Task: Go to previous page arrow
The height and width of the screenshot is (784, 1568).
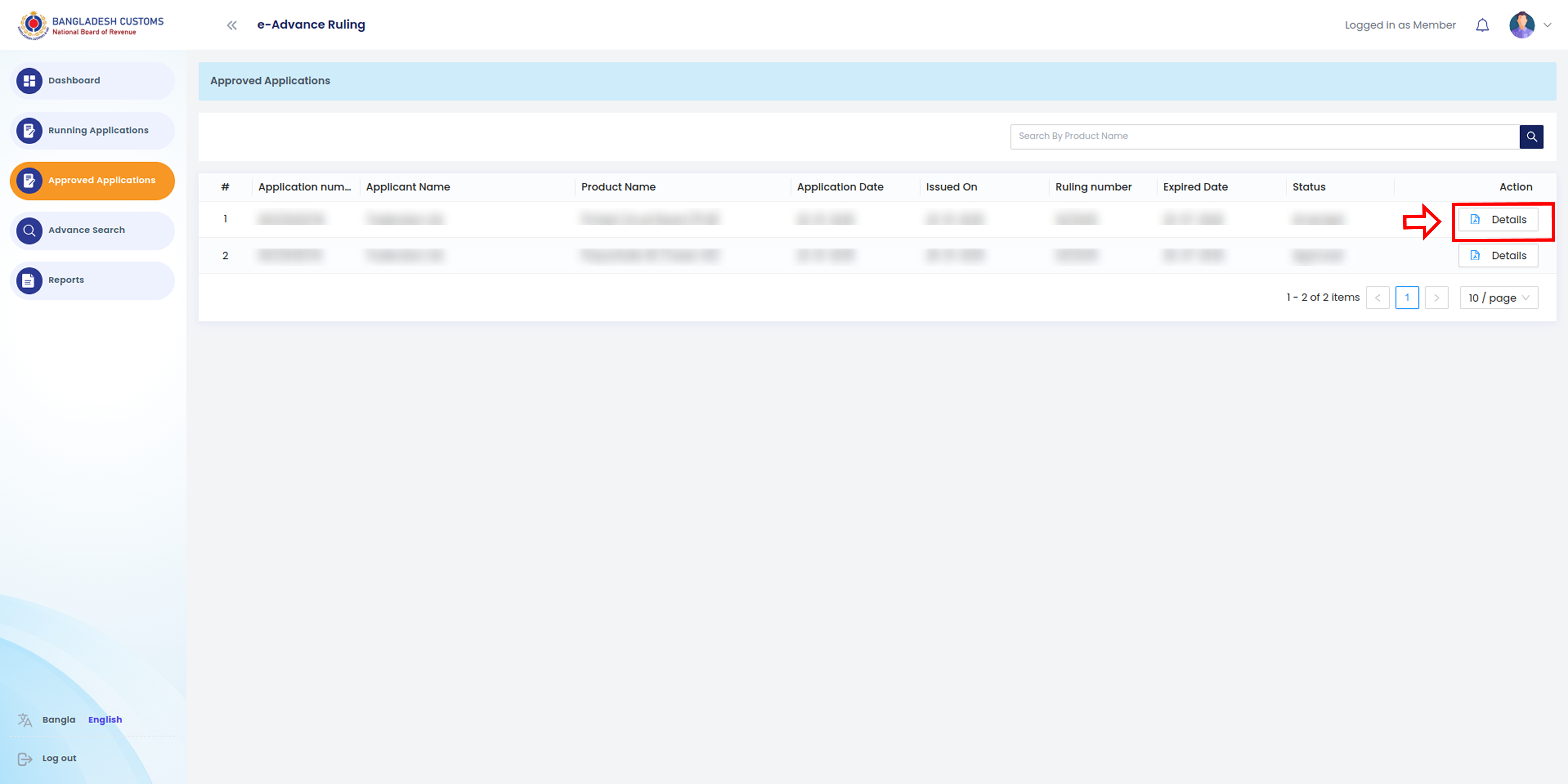Action: pos(1378,297)
